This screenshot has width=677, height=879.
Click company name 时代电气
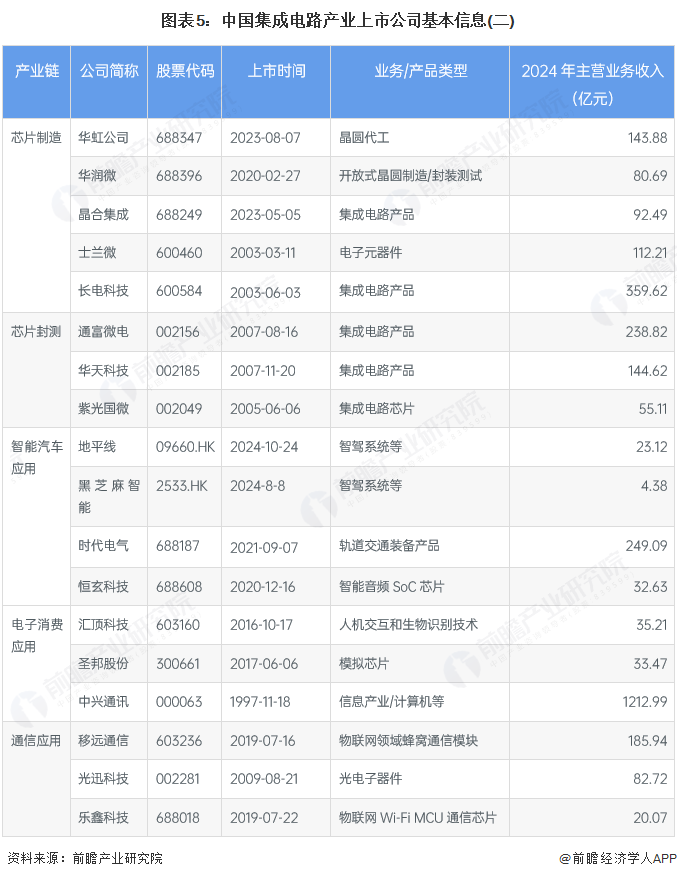(103, 545)
